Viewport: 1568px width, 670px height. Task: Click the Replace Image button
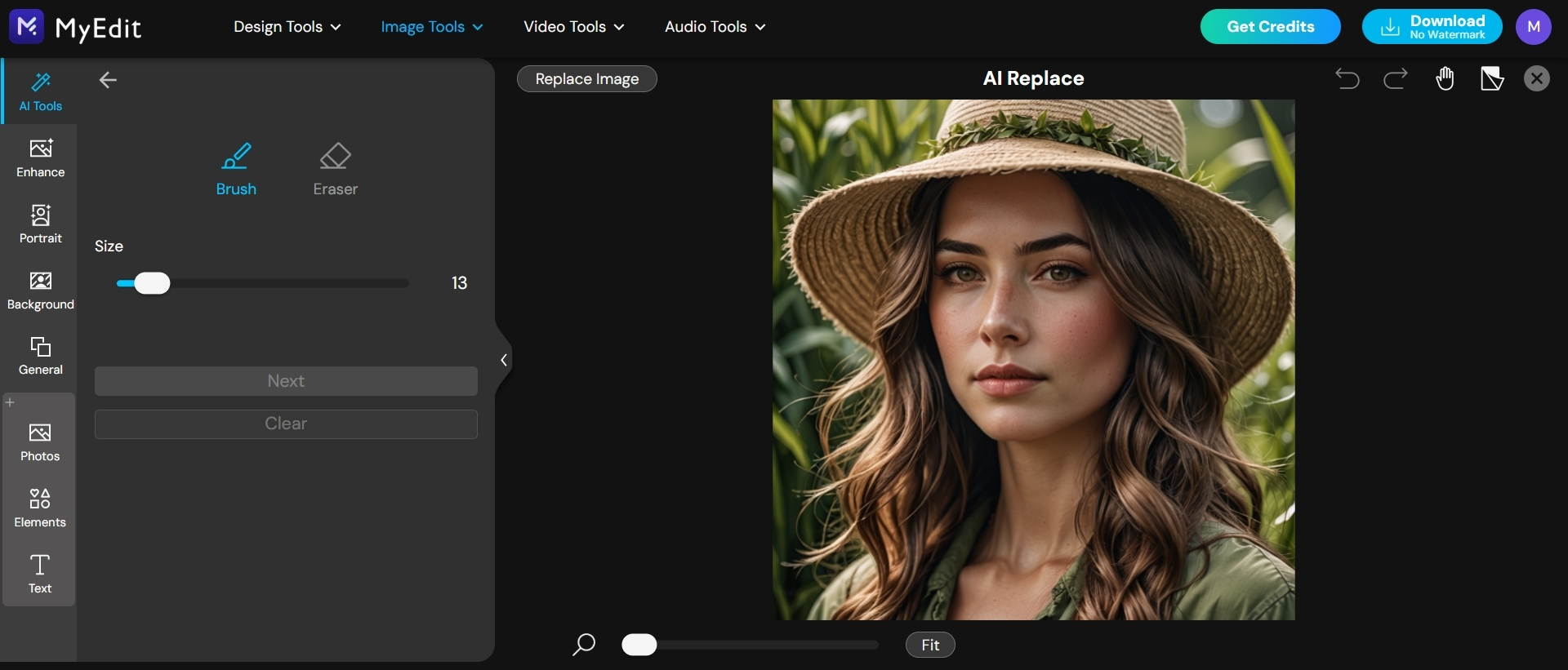click(586, 79)
